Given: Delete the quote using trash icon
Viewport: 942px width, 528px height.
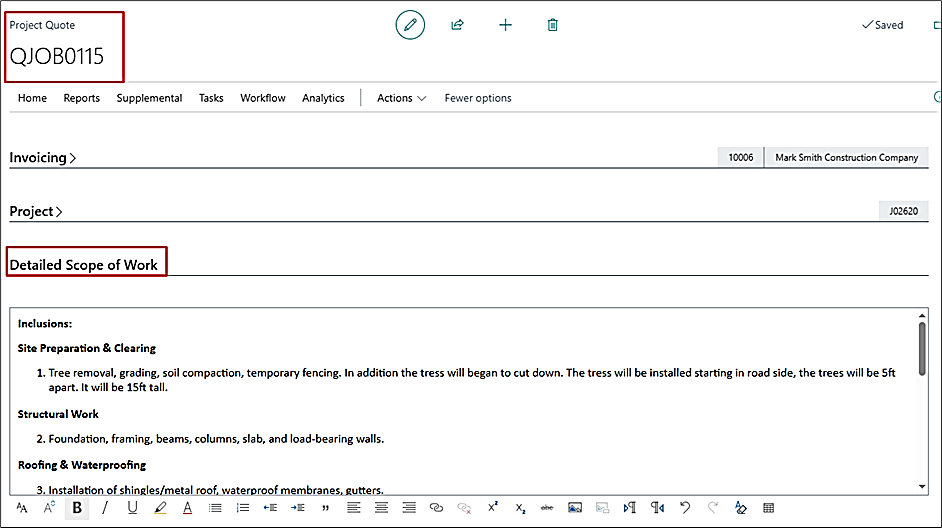Looking at the screenshot, I should click(553, 25).
